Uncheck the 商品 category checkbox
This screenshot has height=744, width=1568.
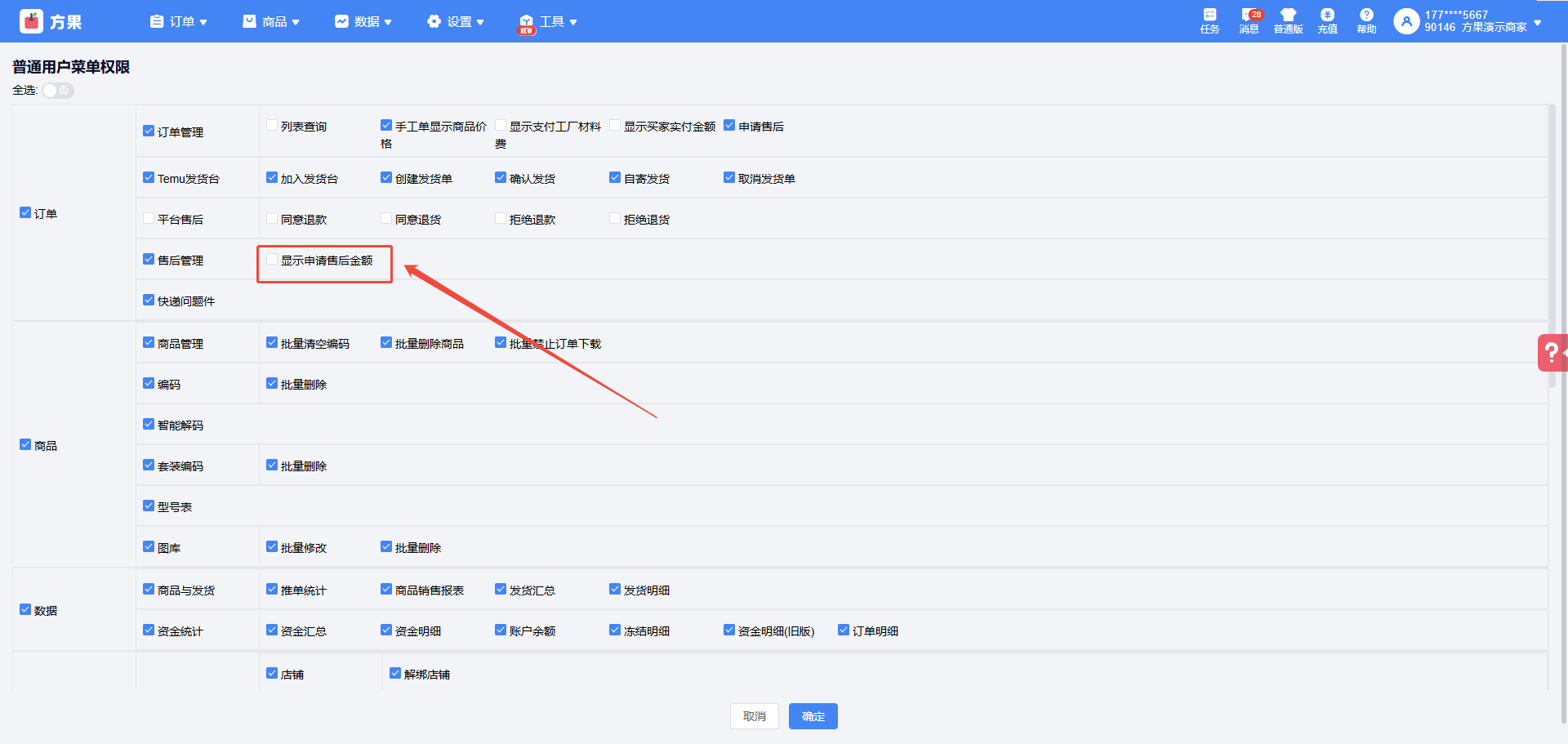tap(25, 445)
